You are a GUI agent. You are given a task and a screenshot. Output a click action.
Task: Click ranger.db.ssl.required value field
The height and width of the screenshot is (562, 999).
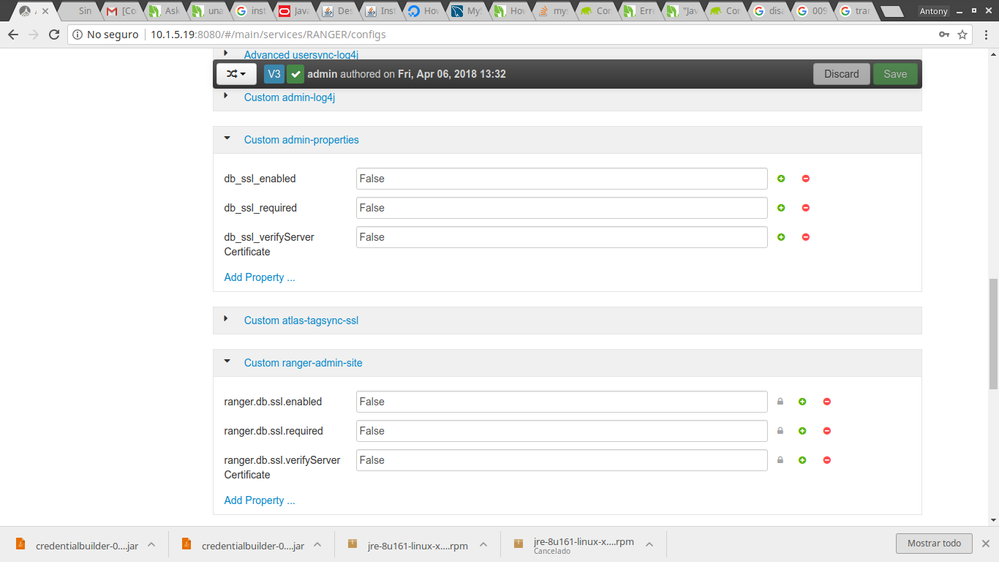click(561, 431)
